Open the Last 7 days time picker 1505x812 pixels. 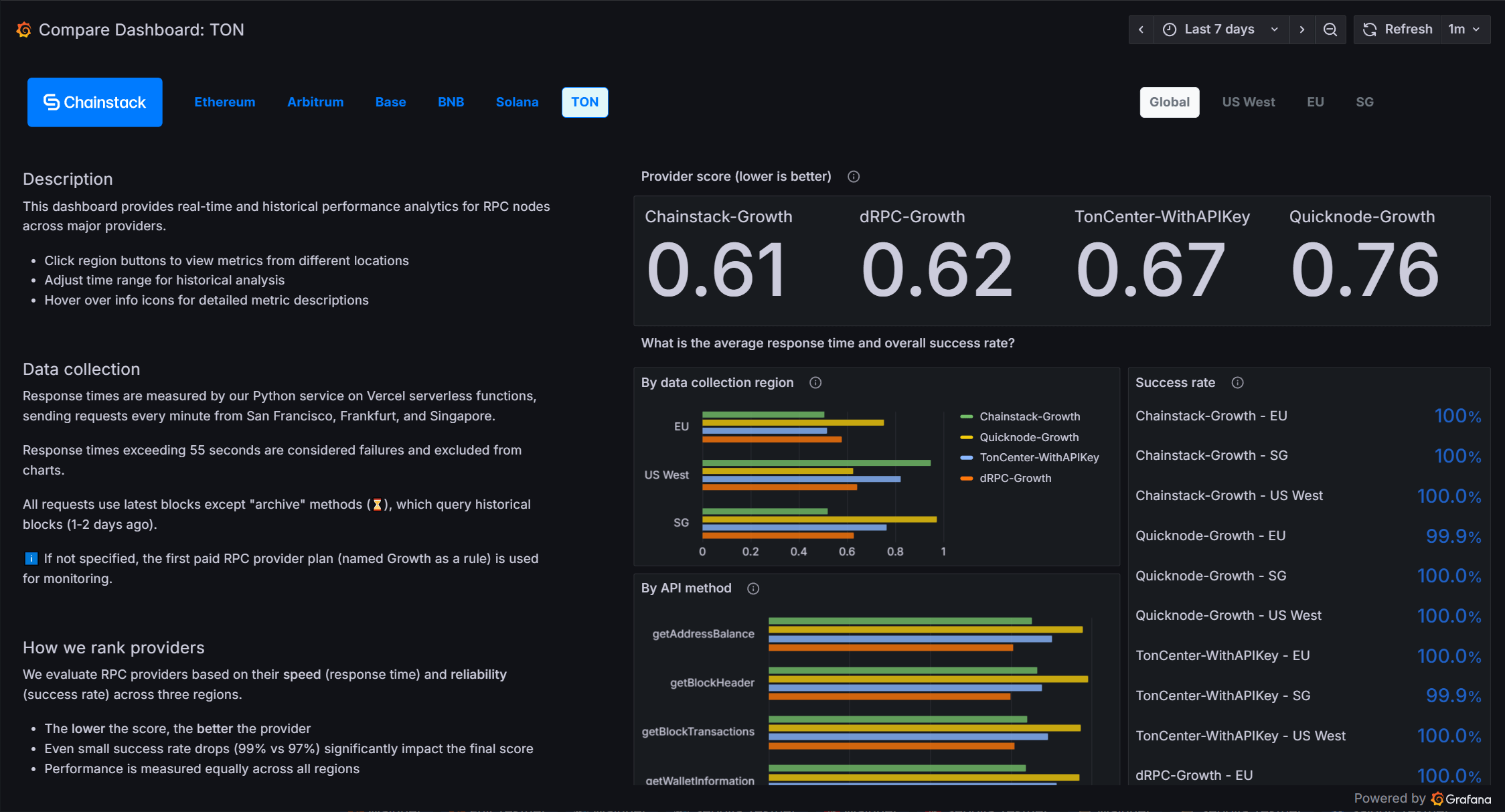point(1222,29)
